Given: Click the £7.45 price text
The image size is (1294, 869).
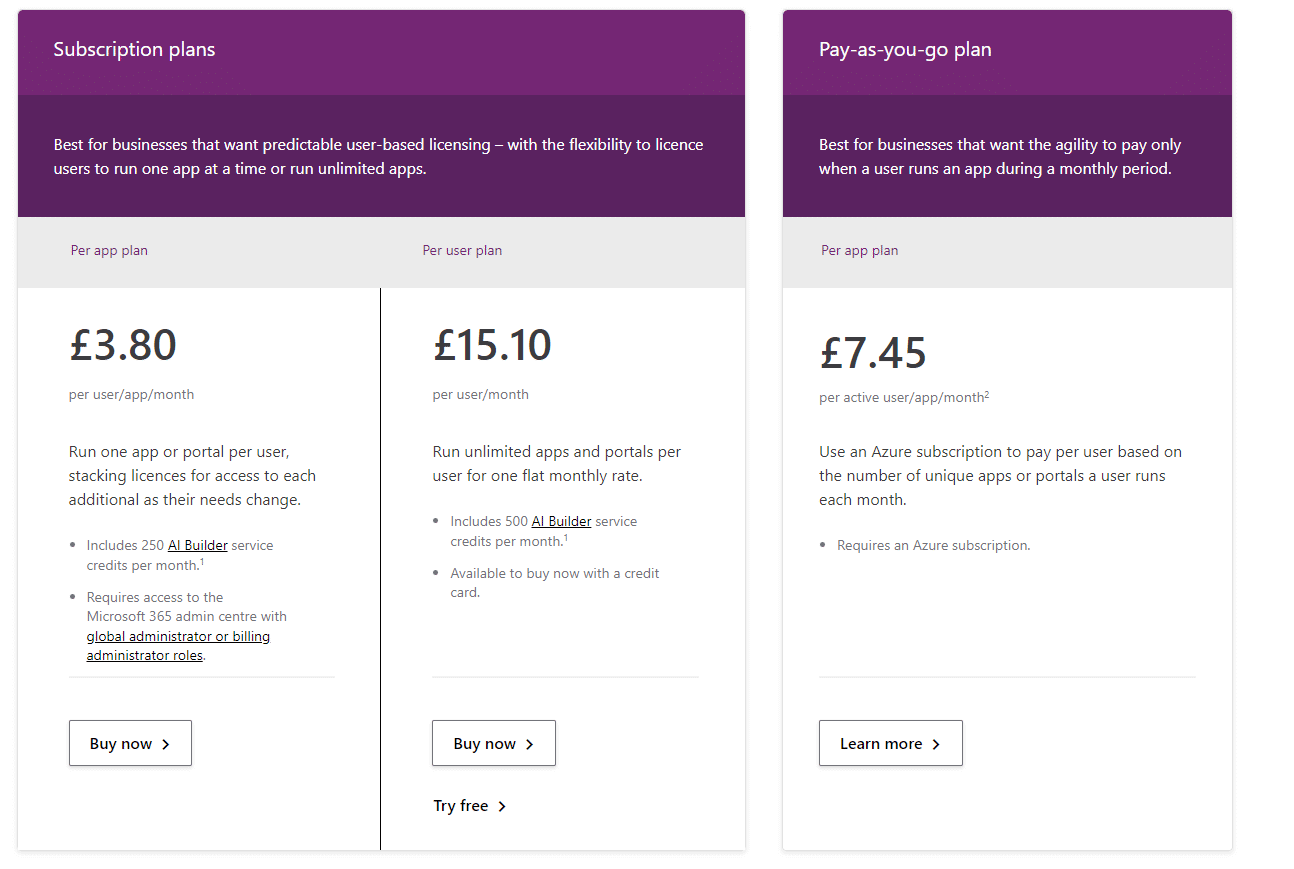Looking at the screenshot, I should tap(873, 351).
